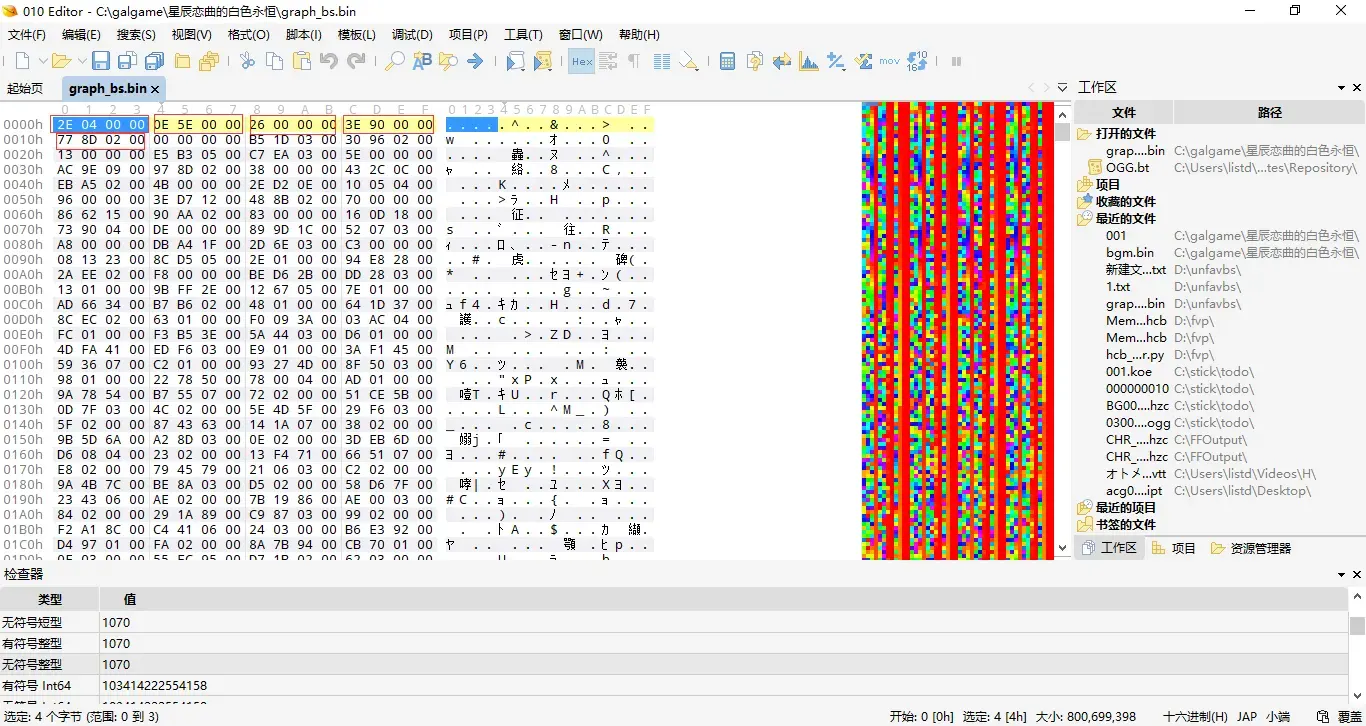1366x726 pixels.
Task: Click the Cut scissors icon
Action: pyautogui.click(x=247, y=61)
